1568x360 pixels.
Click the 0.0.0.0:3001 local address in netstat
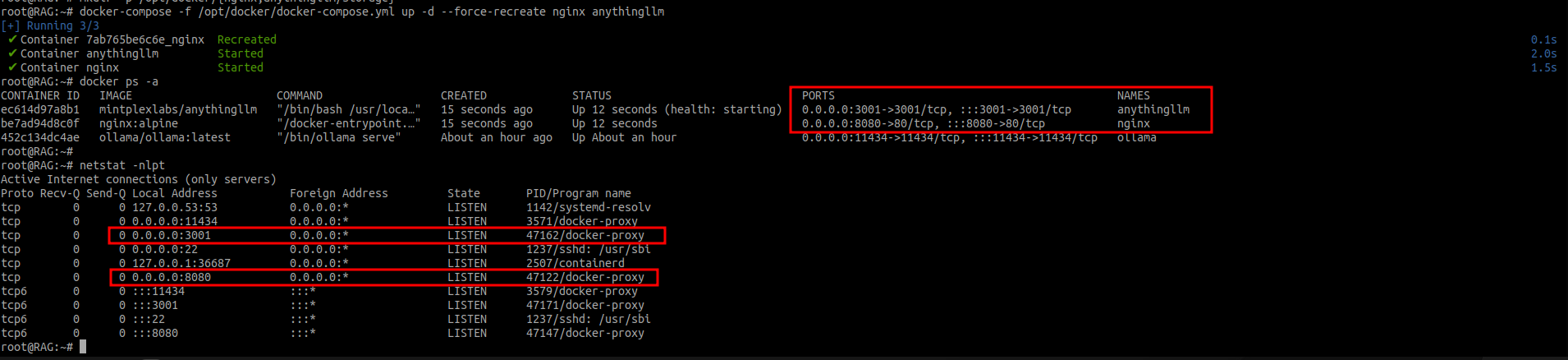[172, 235]
